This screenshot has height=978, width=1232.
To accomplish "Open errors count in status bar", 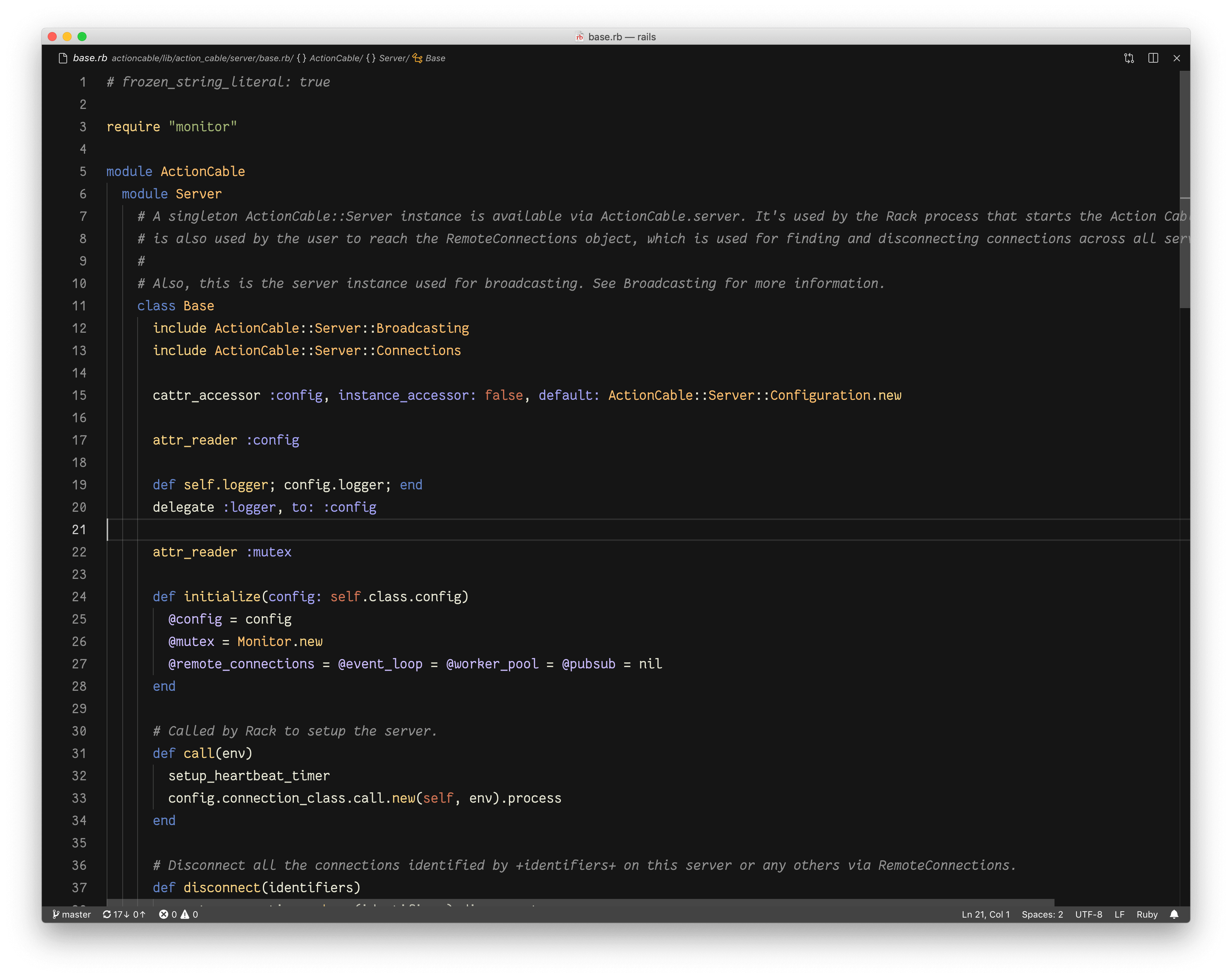I will pyautogui.click(x=168, y=914).
